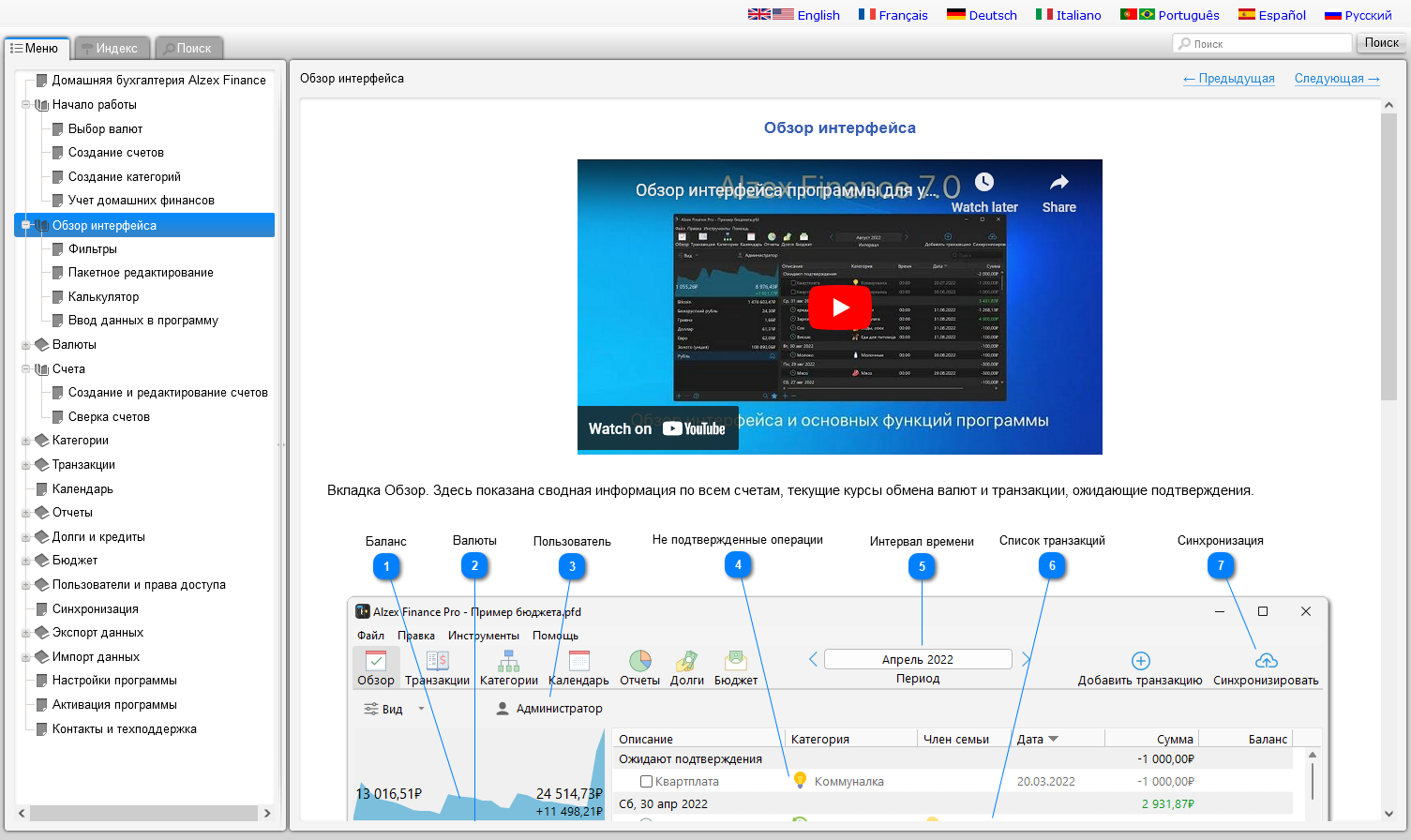Screen dimensions: 1411x840
Task: Click content vertical scrollbar down arrow
Action: coord(1388,814)
